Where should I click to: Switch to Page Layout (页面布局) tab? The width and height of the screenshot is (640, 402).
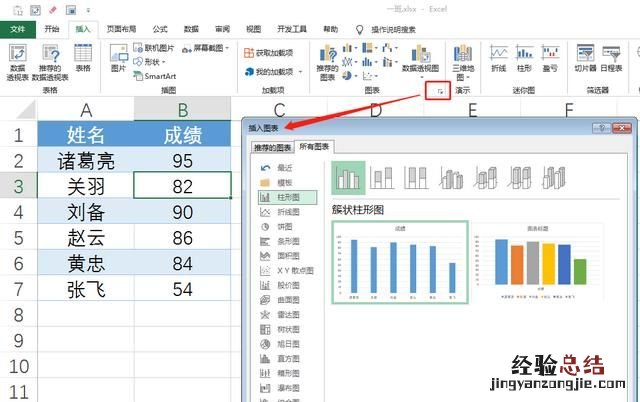[121, 29]
